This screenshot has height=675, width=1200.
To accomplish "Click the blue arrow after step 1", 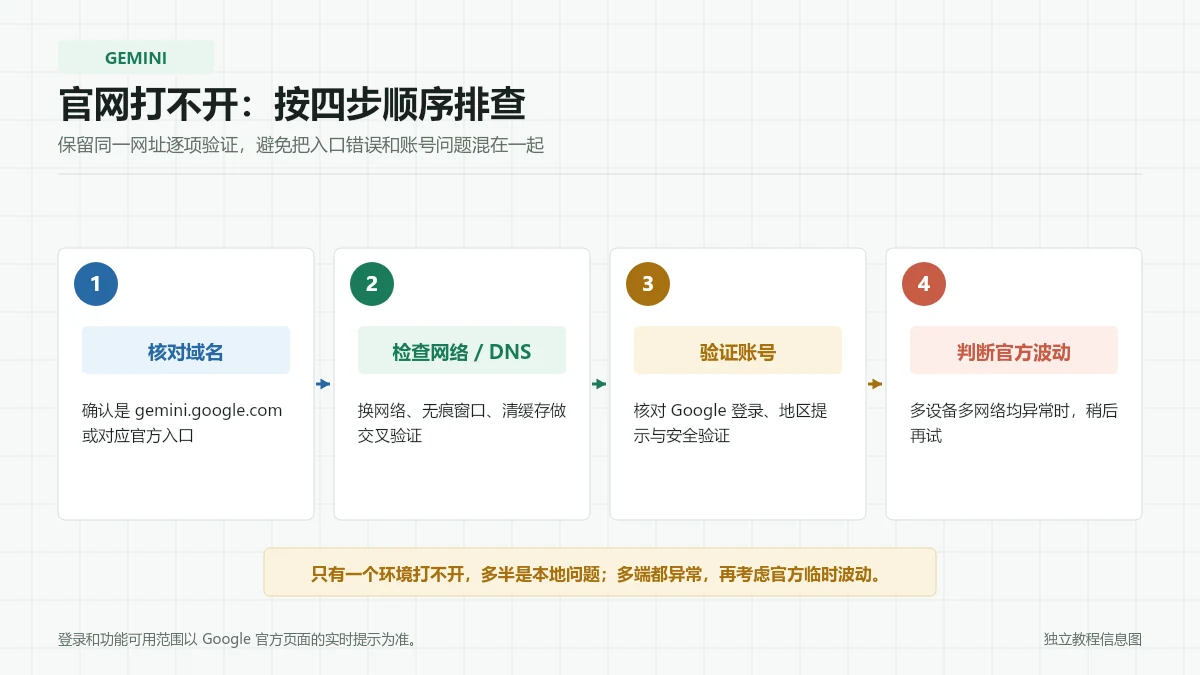I will [323, 384].
